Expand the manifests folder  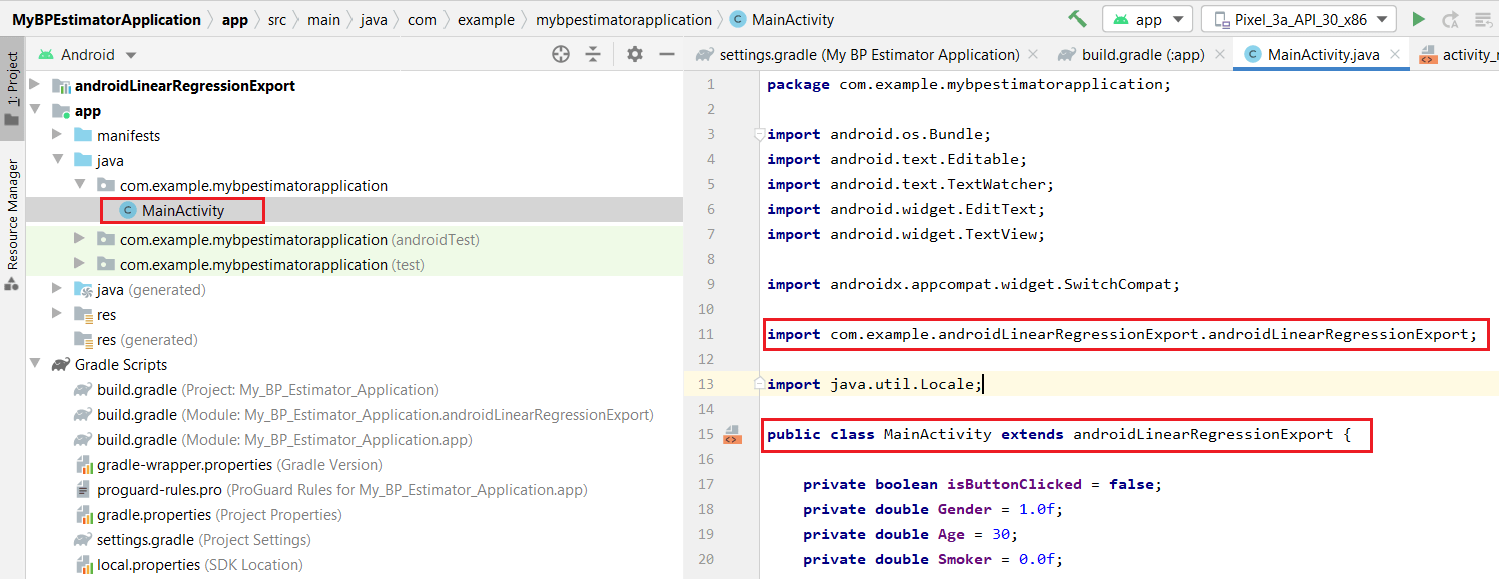[x=57, y=135]
